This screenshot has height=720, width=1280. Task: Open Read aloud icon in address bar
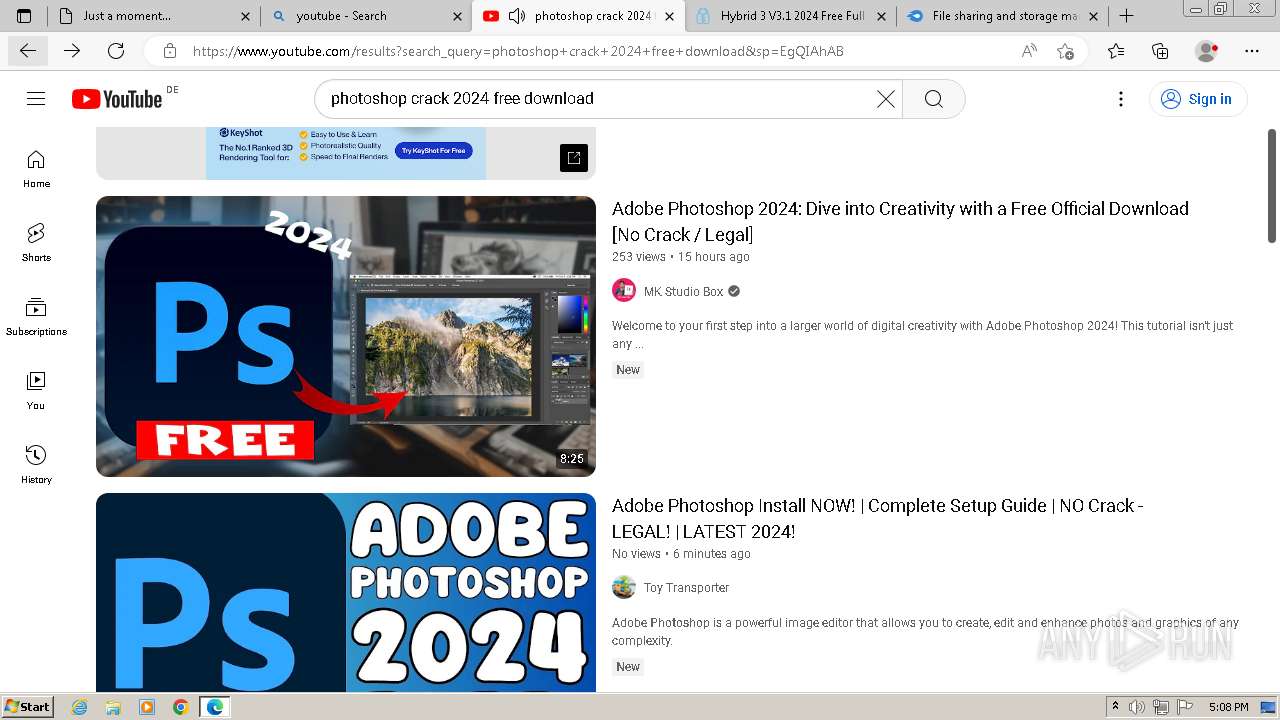coord(1029,51)
